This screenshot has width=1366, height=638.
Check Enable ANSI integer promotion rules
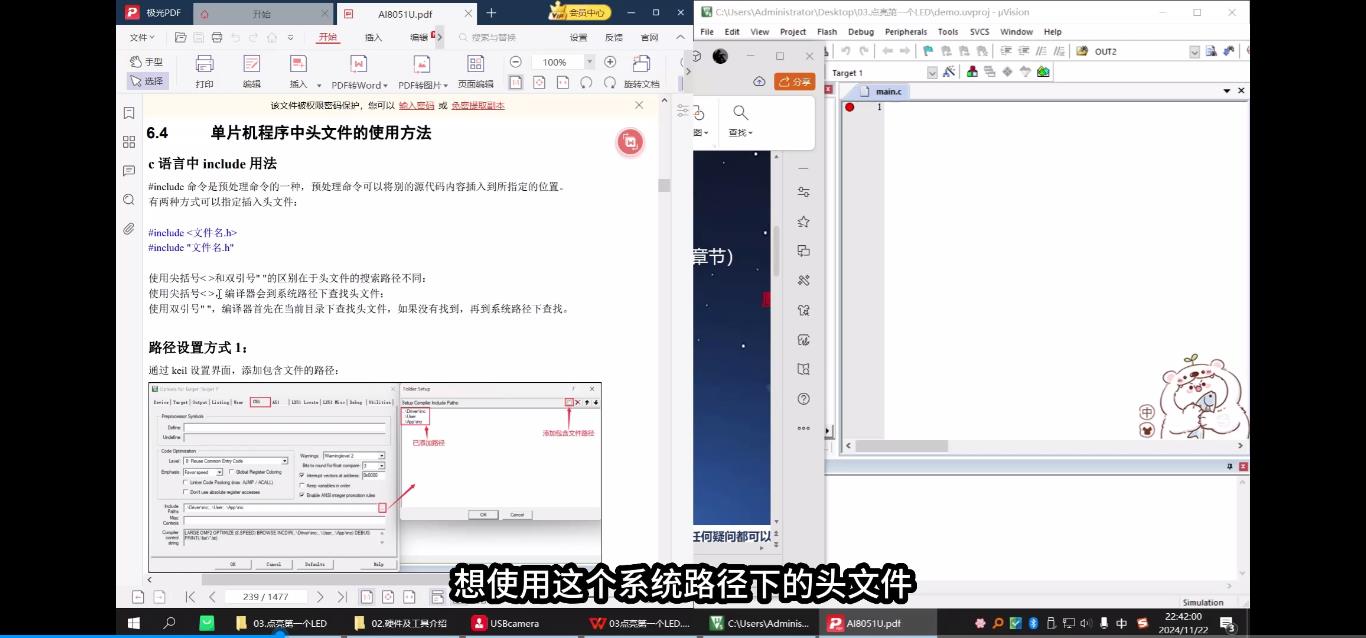(x=301, y=495)
